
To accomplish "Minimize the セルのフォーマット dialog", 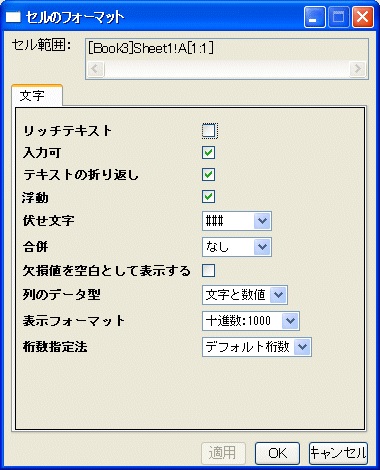I will click(314, 17).
